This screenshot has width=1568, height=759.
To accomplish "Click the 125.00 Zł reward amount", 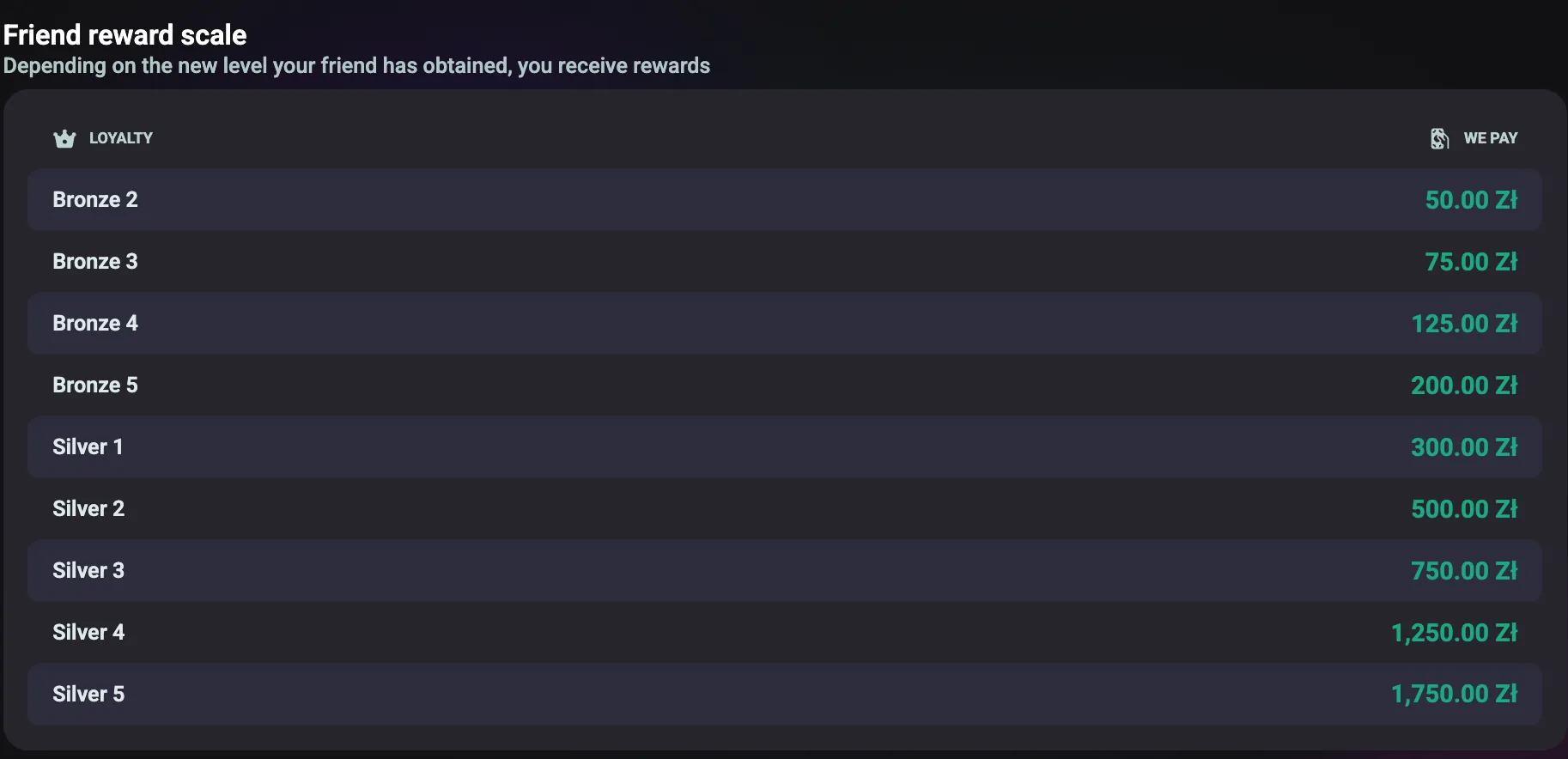I will (1464, 324).
